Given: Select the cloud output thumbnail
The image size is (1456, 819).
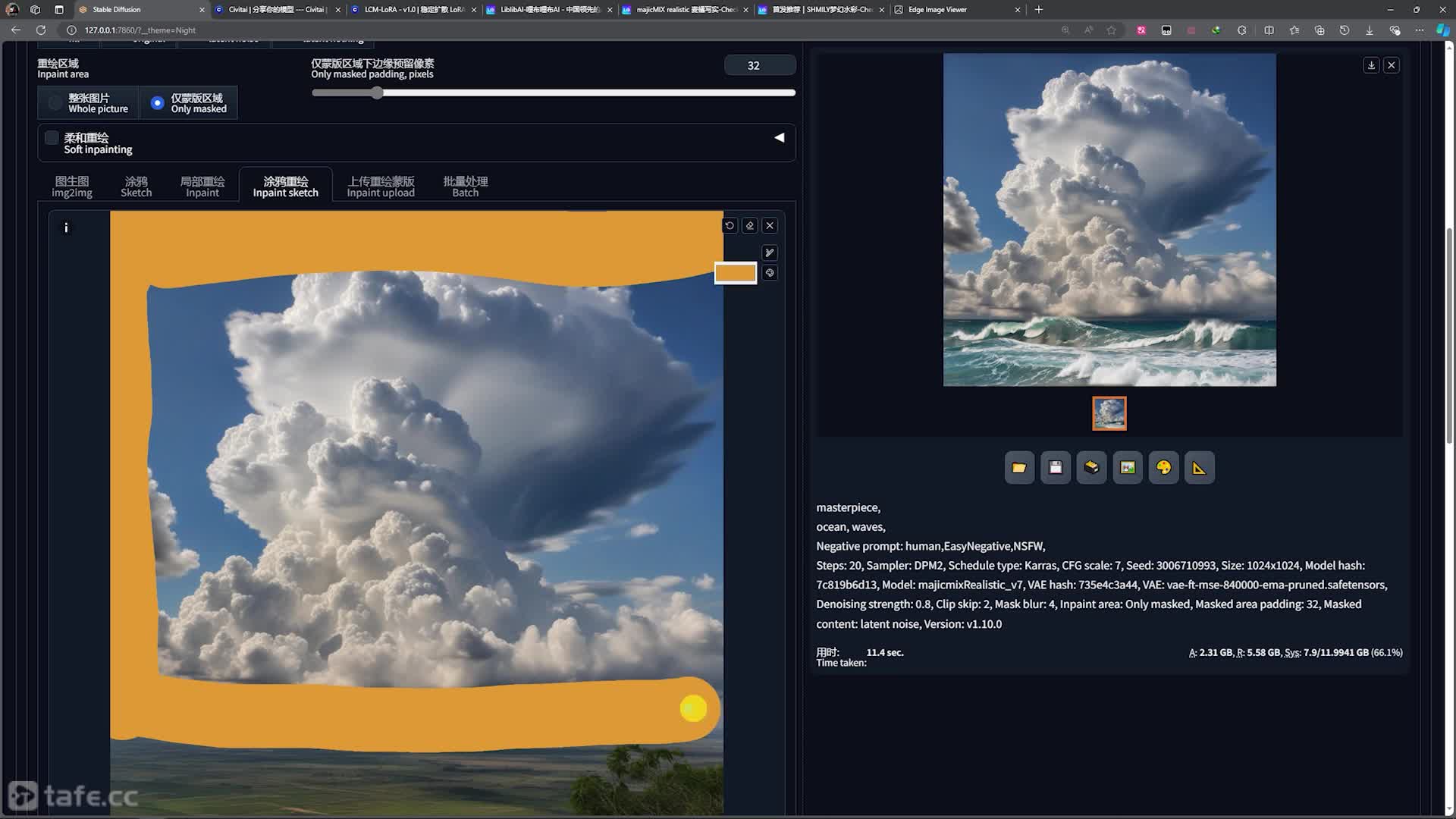Looking at the screenshot, I should coord(1109,413).
